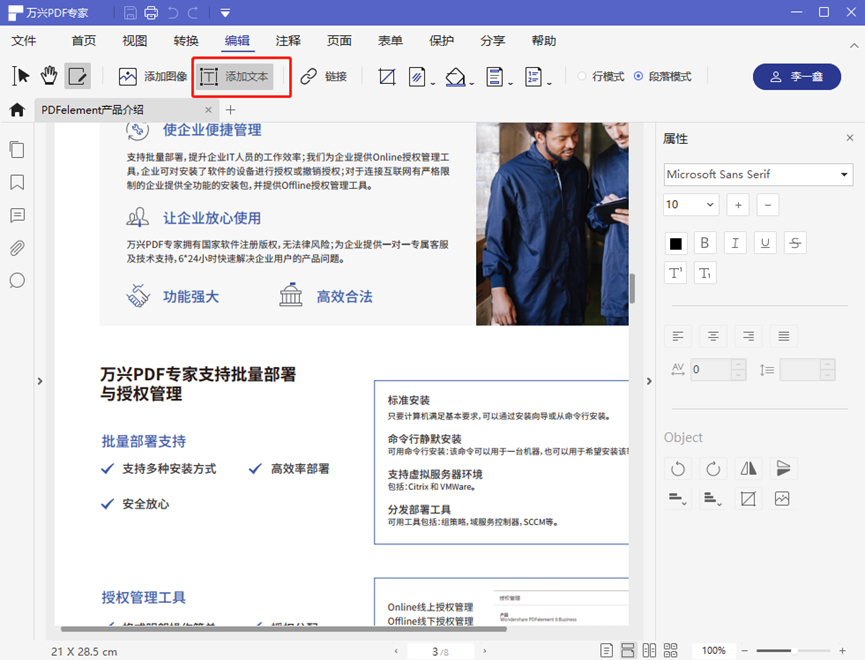Viewport: 865px width, 660px height.
Task: Open the font size dropdown
Action: point(690,204)
